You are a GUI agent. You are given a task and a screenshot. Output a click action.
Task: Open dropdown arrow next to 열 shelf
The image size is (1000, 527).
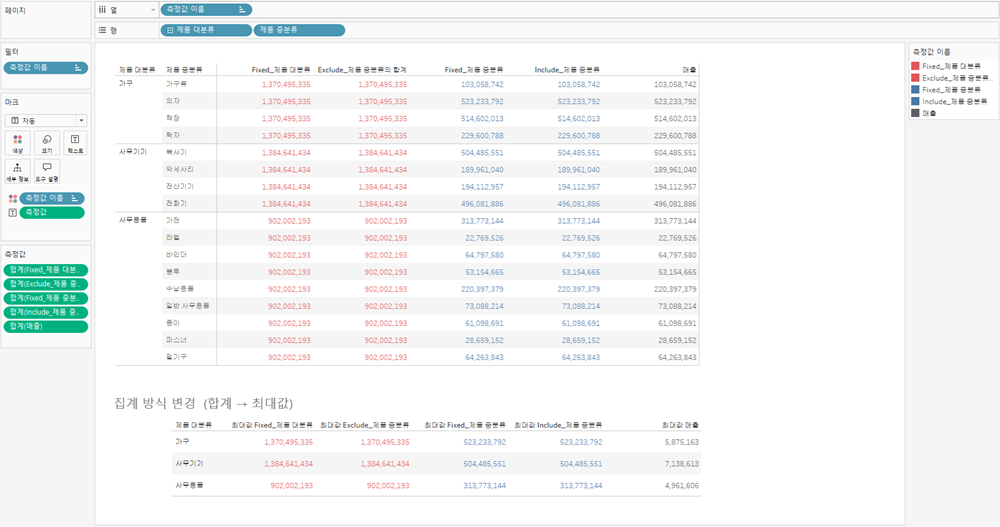[153, 10]
